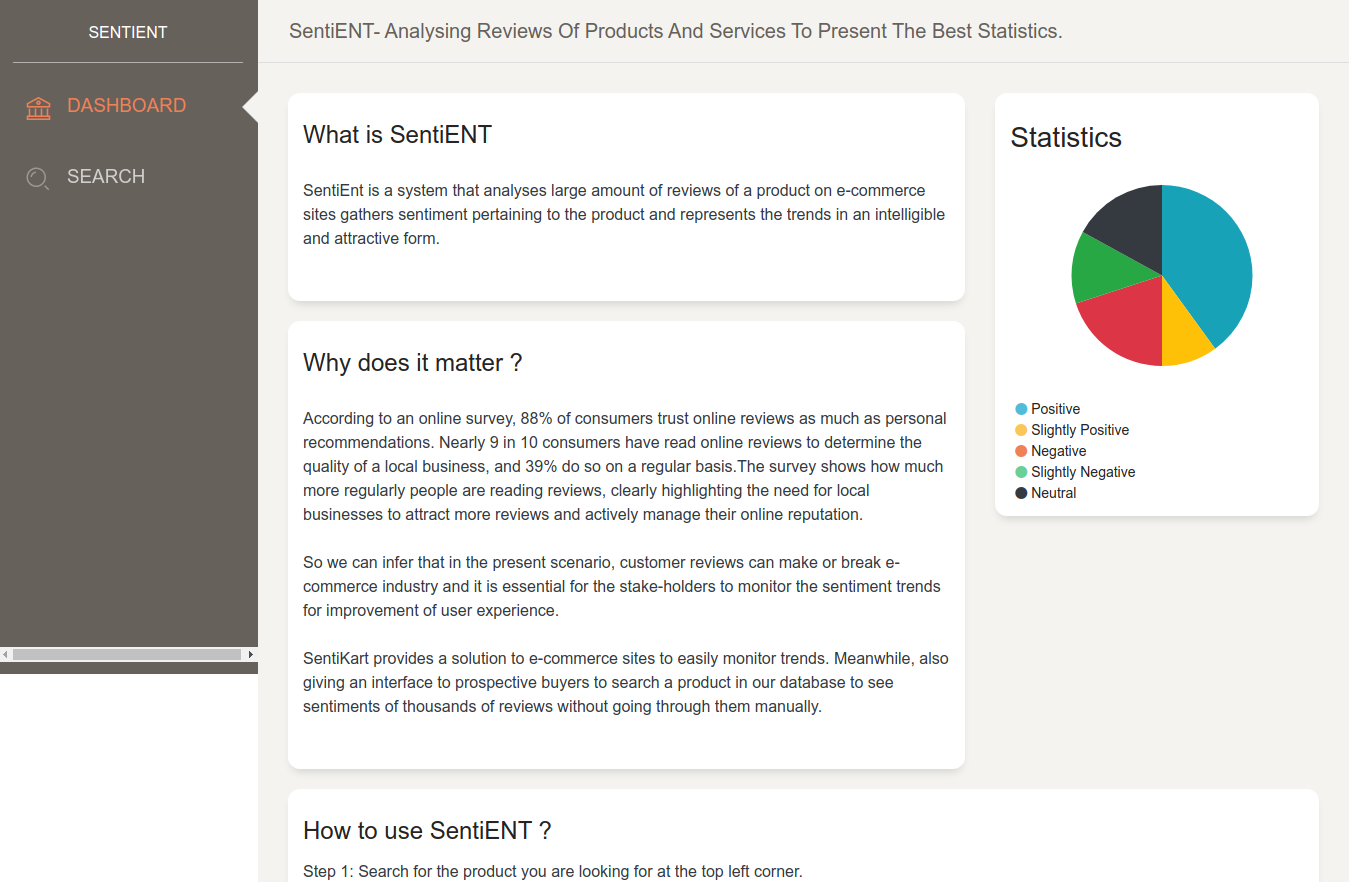Click the Dashboard bank building icon
Image resolution: width=1349 pixels, height=882 pixels.
[x=38, y=108]
